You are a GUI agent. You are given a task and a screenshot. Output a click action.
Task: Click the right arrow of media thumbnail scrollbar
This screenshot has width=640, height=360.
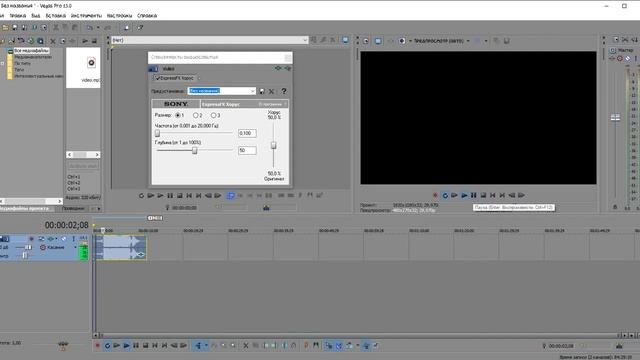click(x=97, y=155)
